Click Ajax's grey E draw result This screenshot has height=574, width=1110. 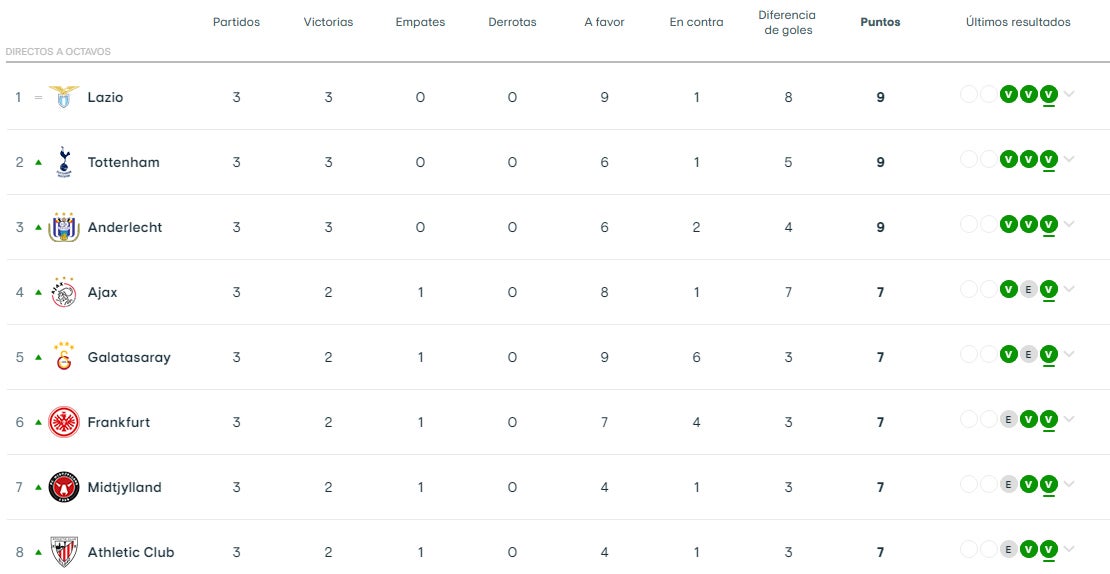tap(1028, 290)
